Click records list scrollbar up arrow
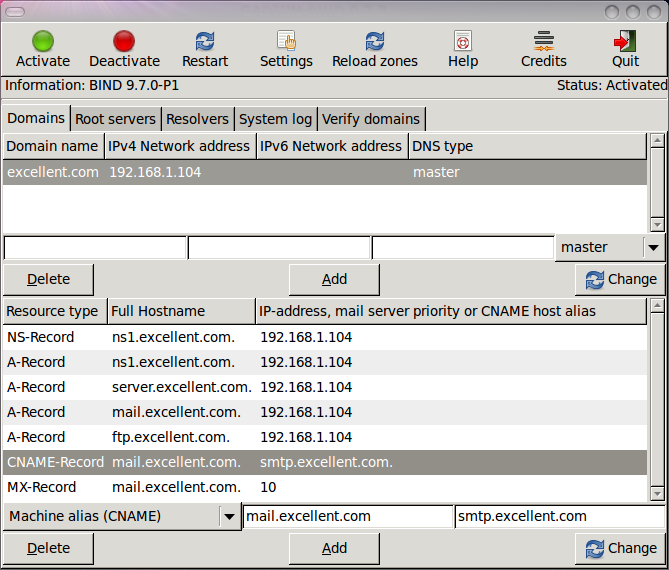Viewport: 669px width, 570px height. (657, 305)
